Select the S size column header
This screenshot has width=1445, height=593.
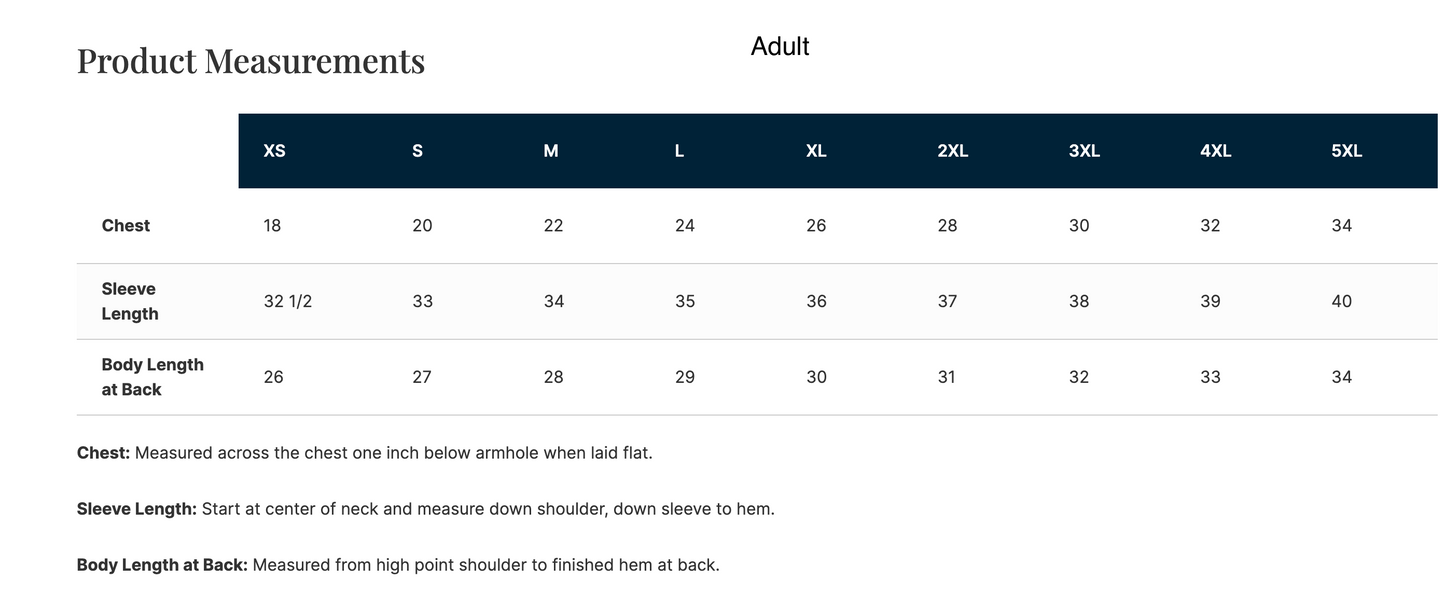tap(417, 151)
